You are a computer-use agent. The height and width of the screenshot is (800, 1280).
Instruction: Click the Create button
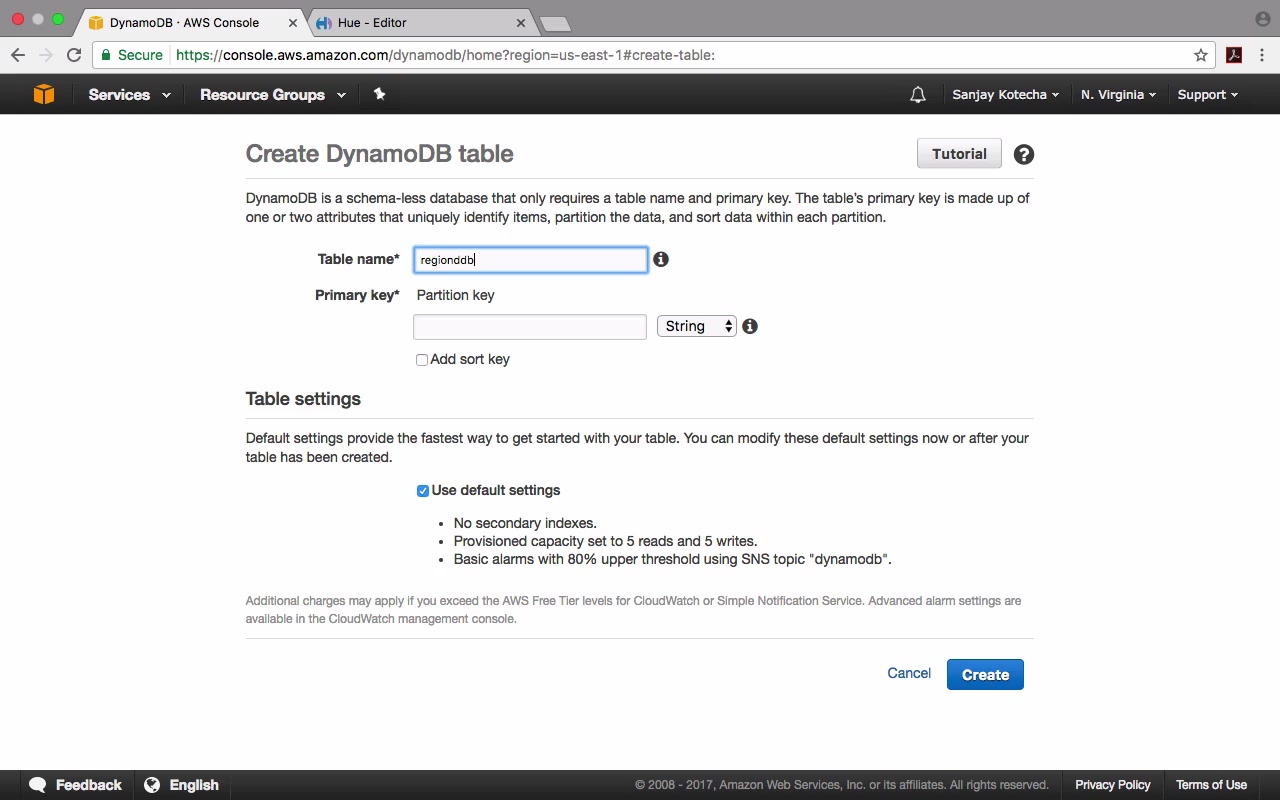(985, 675)
